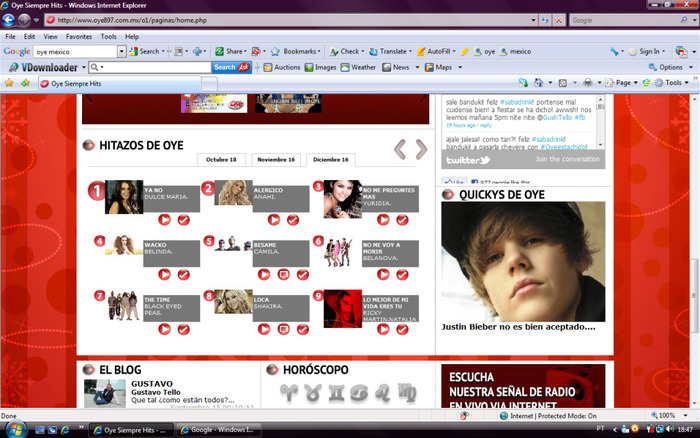Expand the address bar history dropdown
This screenshot has height=438, width=700.
click(x=533, y=20)
